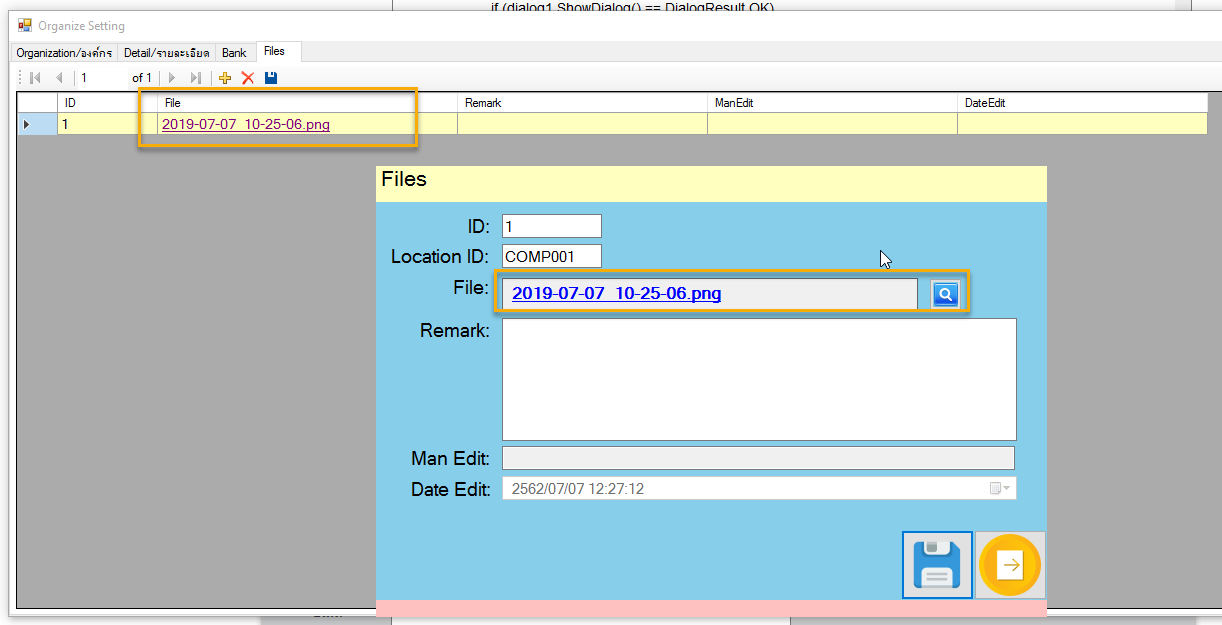Jump to the last record in navigator
Viewport: 1222px width, 625px height.
pos(196,78)
